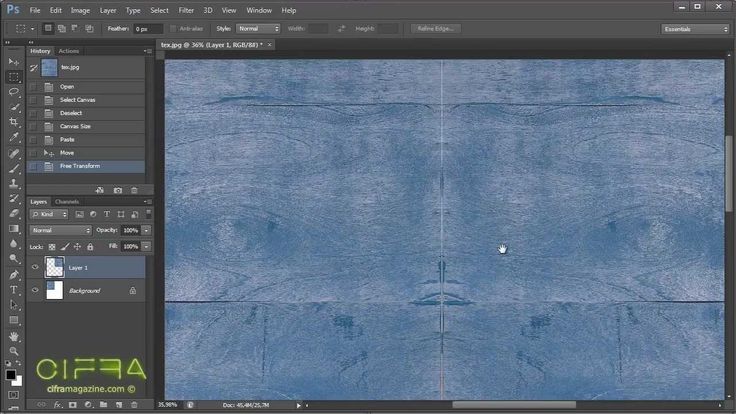Hide Layer 1 using eye icon
This screenshot has height=414, width=736.
tap(36, 267)
